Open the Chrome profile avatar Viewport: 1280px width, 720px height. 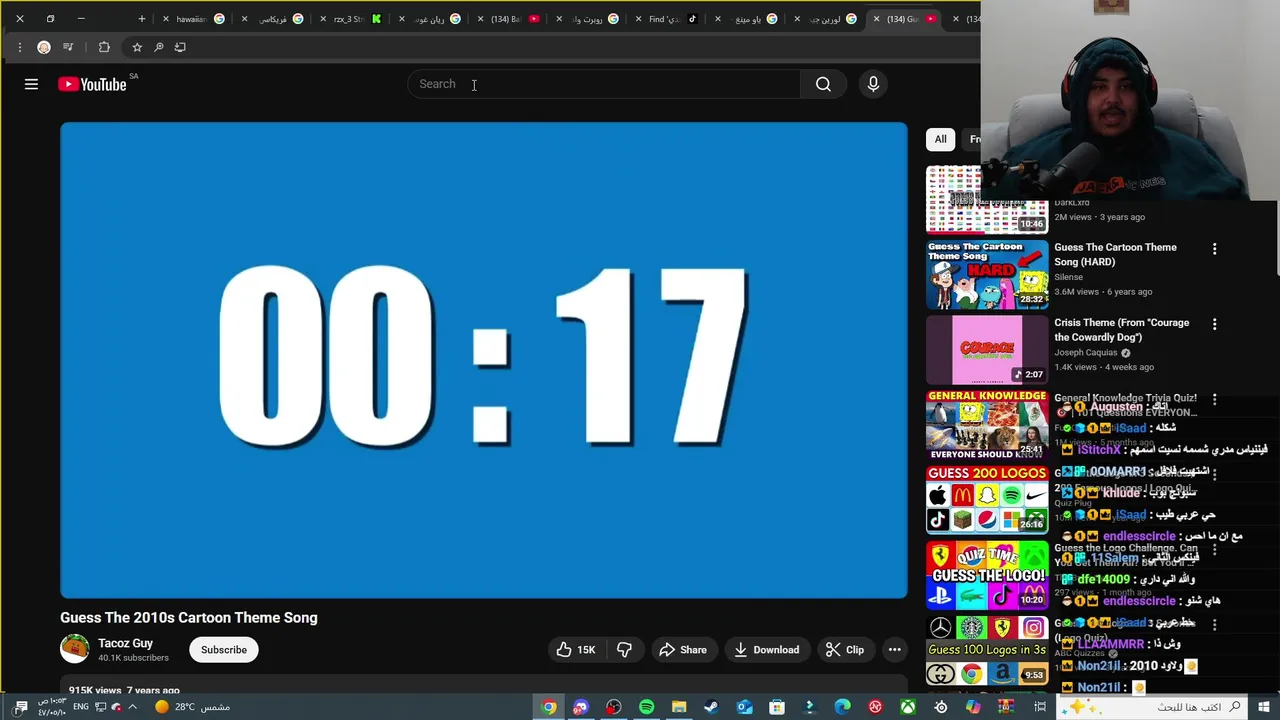[44, 47]
